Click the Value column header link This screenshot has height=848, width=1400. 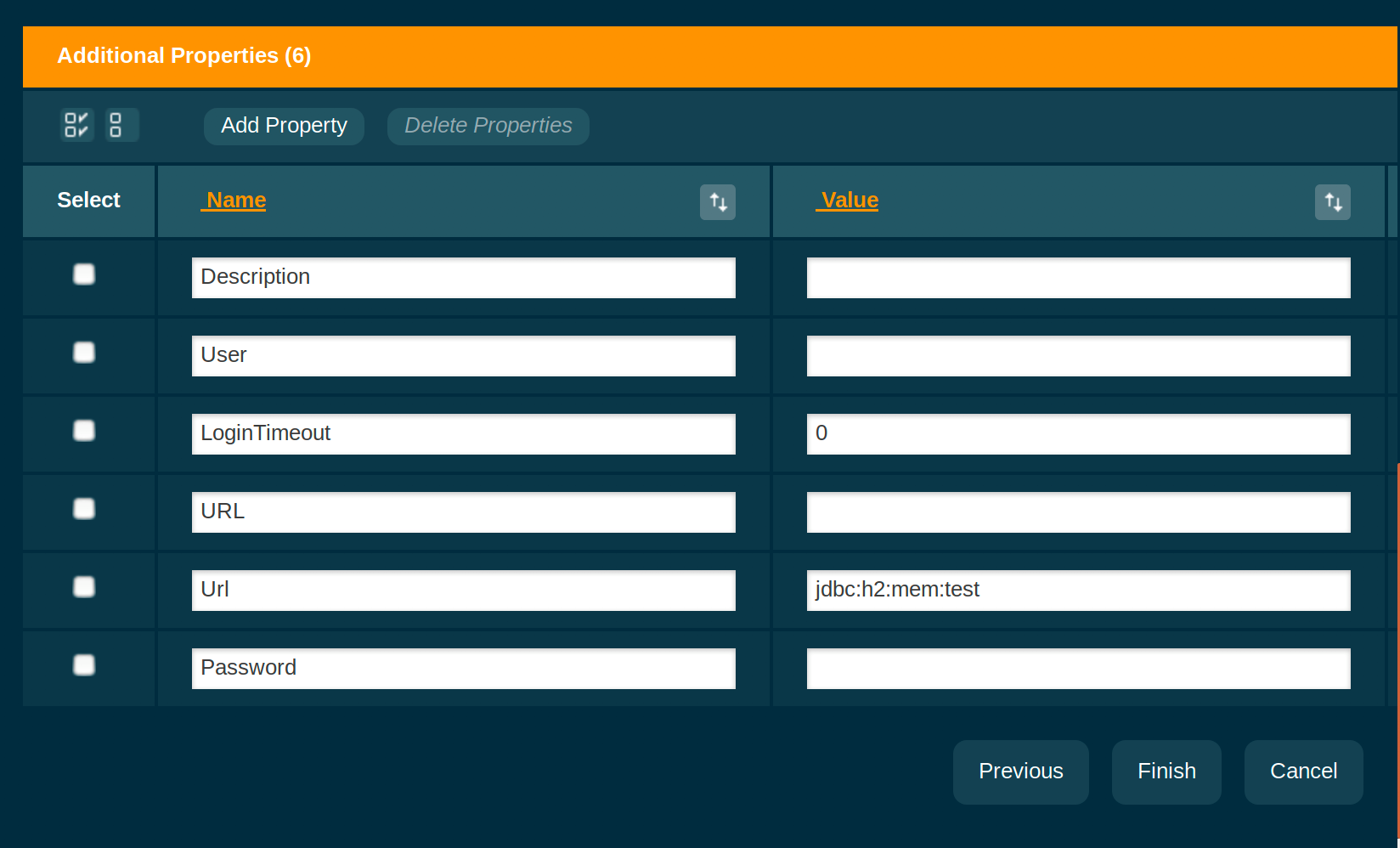point(849,201)
